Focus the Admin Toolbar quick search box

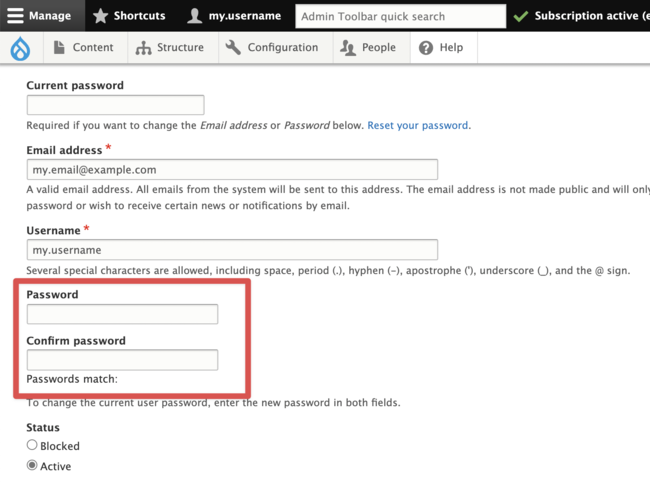pos(400,16)
